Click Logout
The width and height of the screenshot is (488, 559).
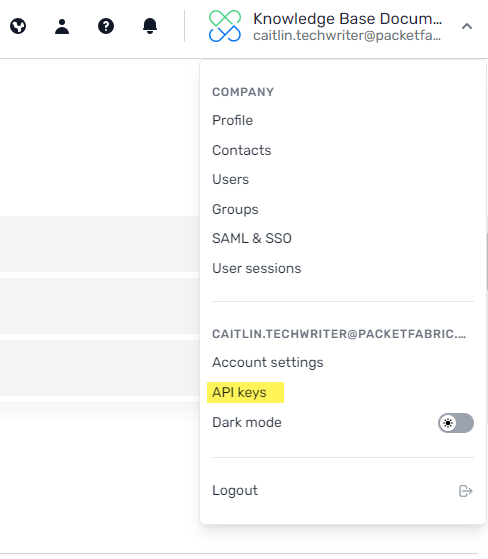tap(235, 491)
